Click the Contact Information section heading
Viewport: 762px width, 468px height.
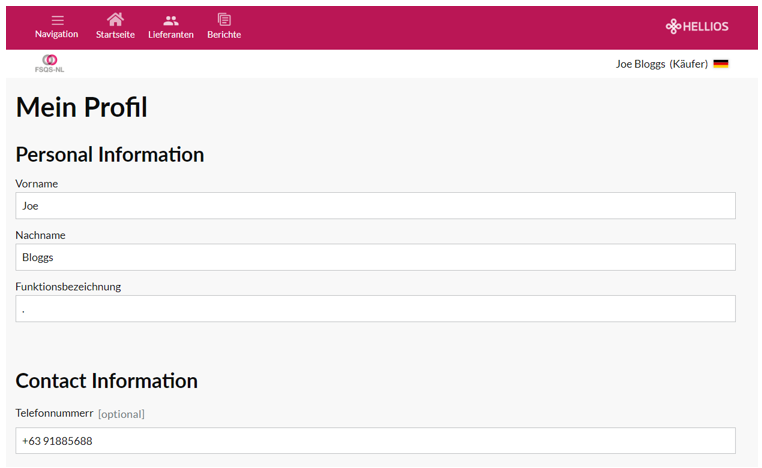(106, 381)
